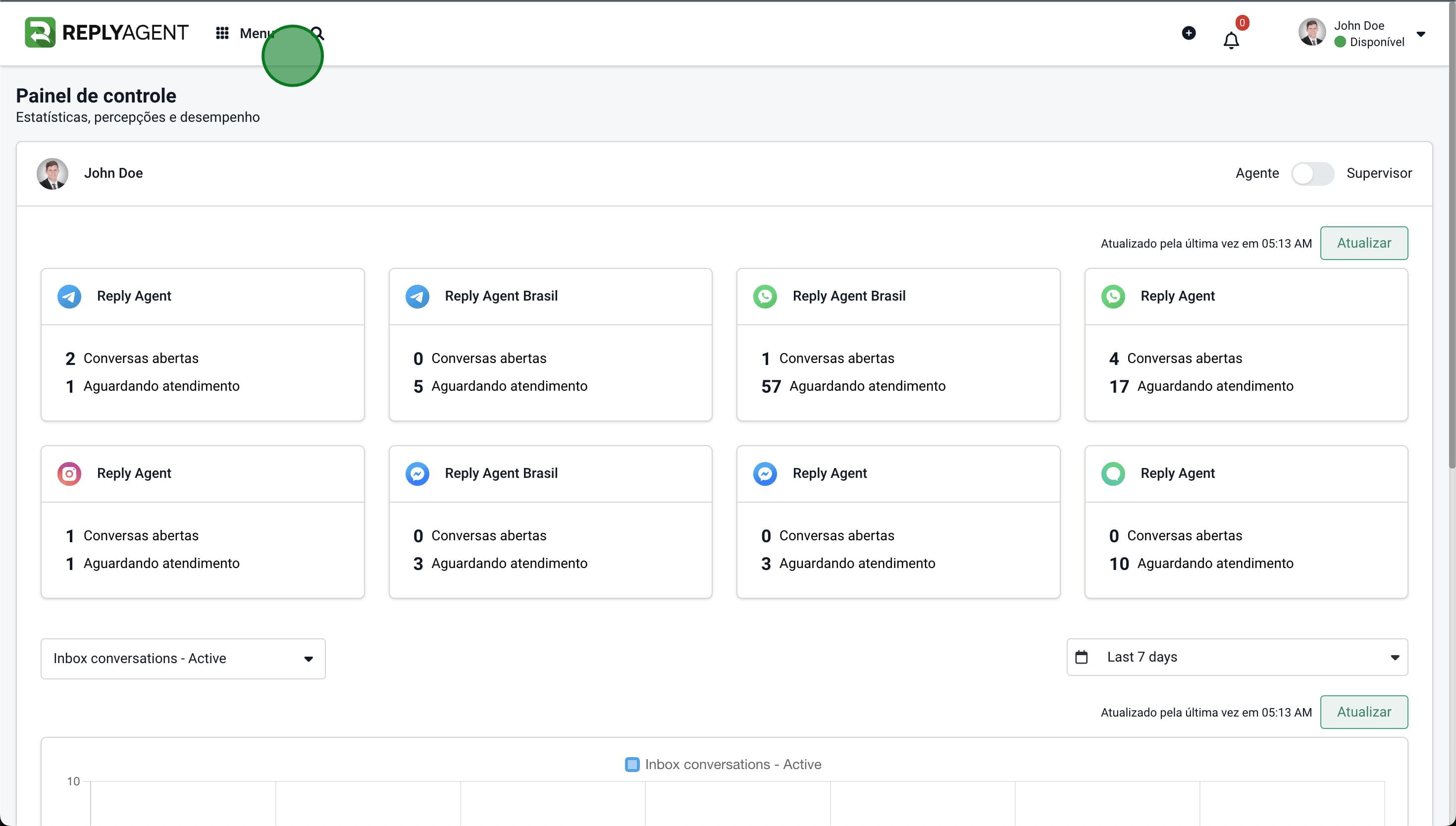Click Messenger icon of Reply Agent card

click(765, 474)
